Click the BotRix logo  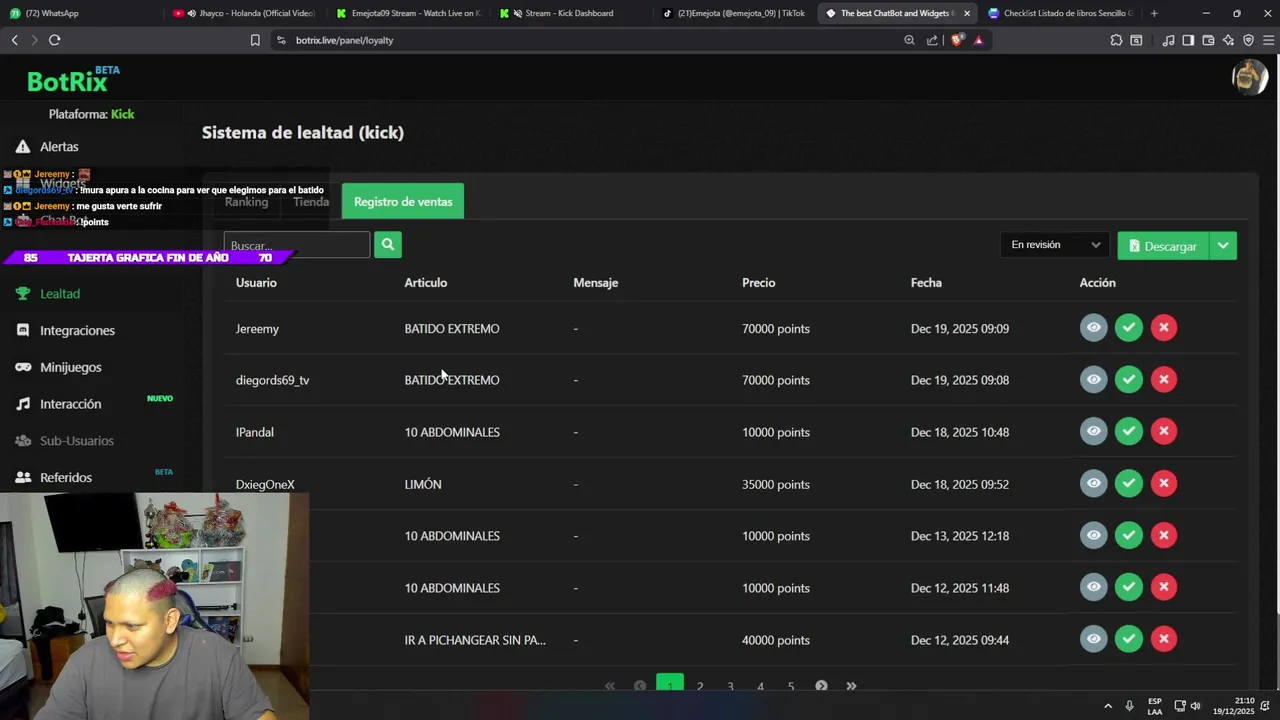point(72,80)
